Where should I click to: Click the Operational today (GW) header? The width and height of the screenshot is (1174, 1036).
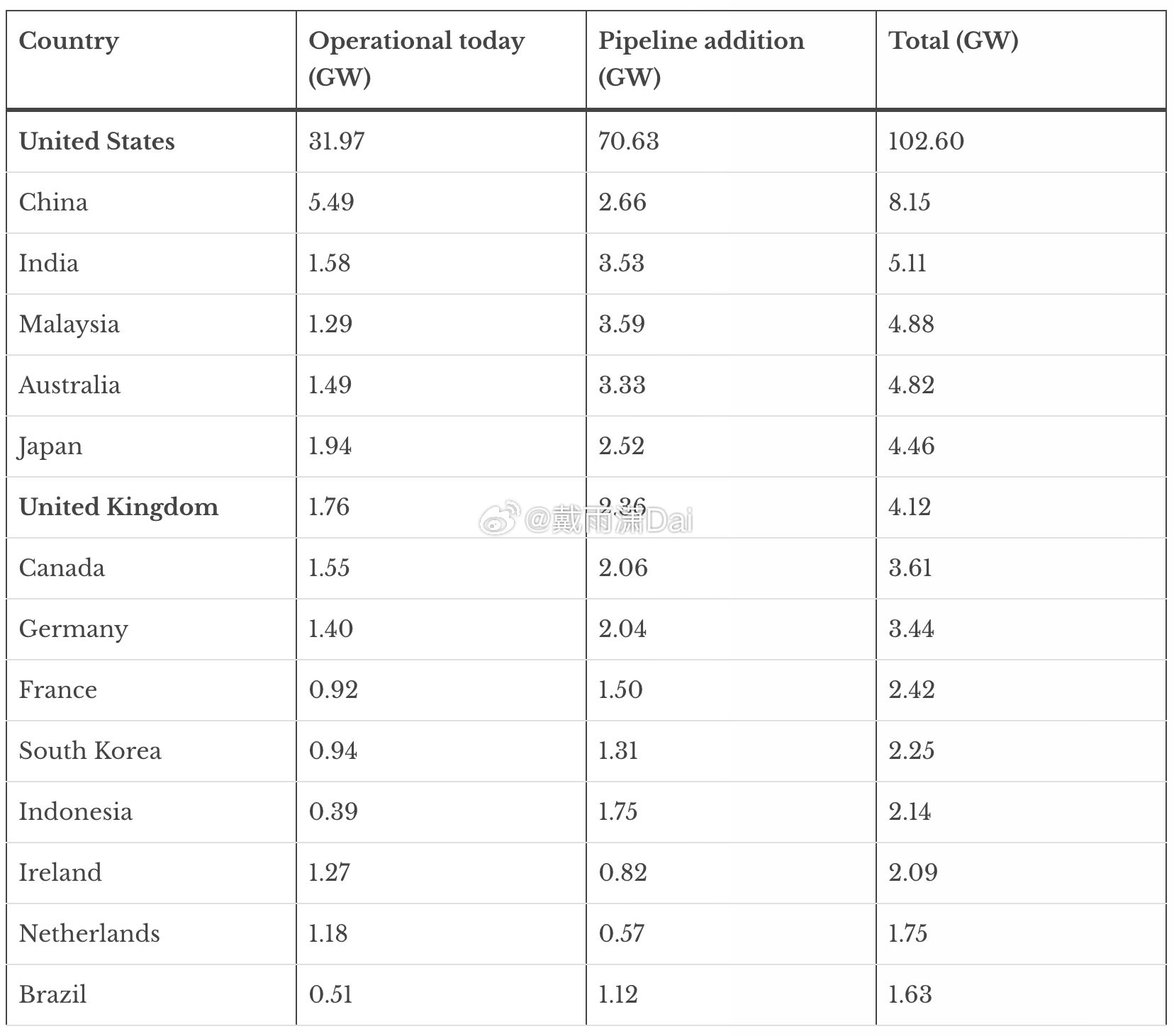click(x=416, y=59)
